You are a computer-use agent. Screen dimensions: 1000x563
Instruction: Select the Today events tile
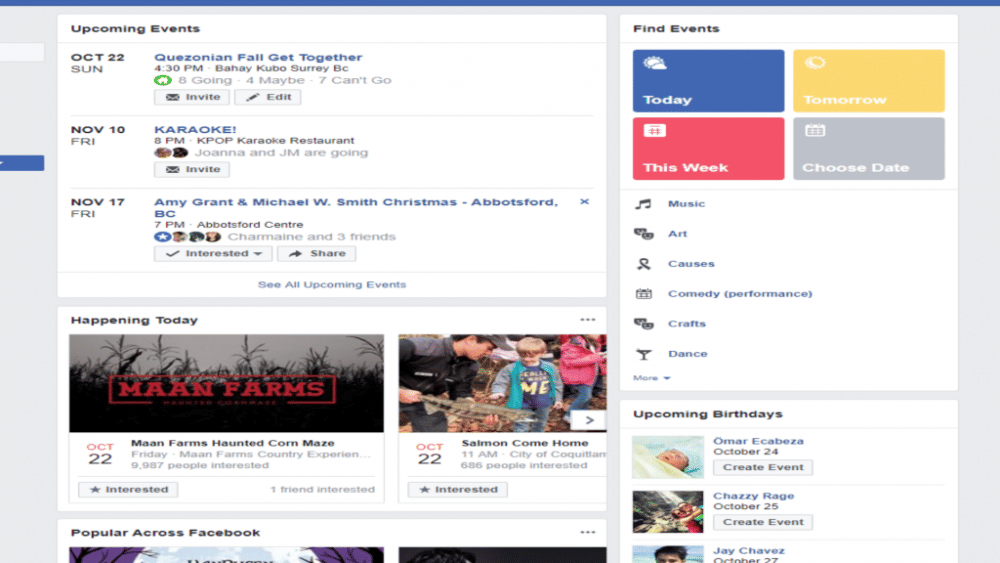pos(708,81)
